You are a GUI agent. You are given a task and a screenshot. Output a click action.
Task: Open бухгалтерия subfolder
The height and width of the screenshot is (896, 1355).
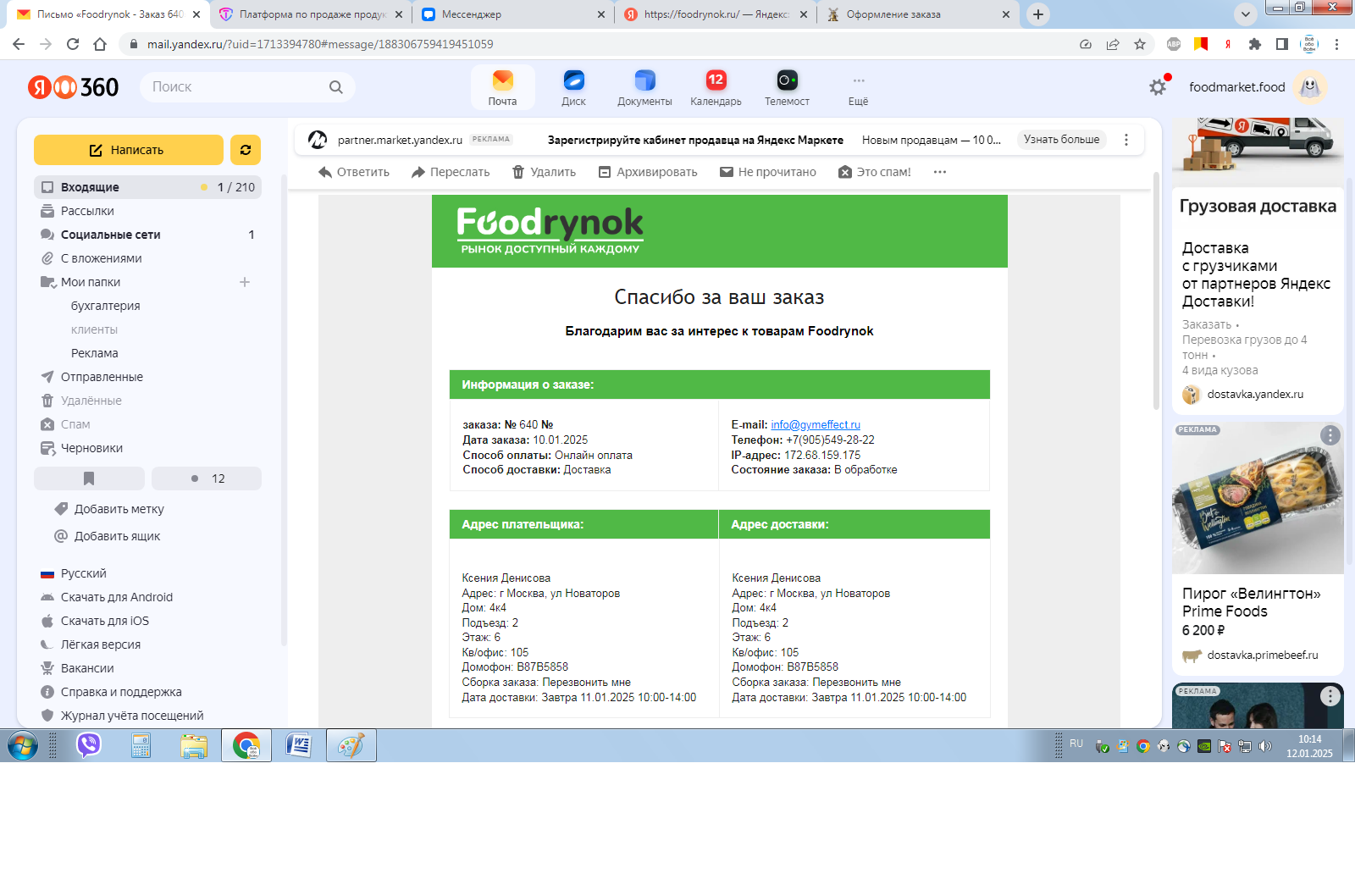[106, 306]
